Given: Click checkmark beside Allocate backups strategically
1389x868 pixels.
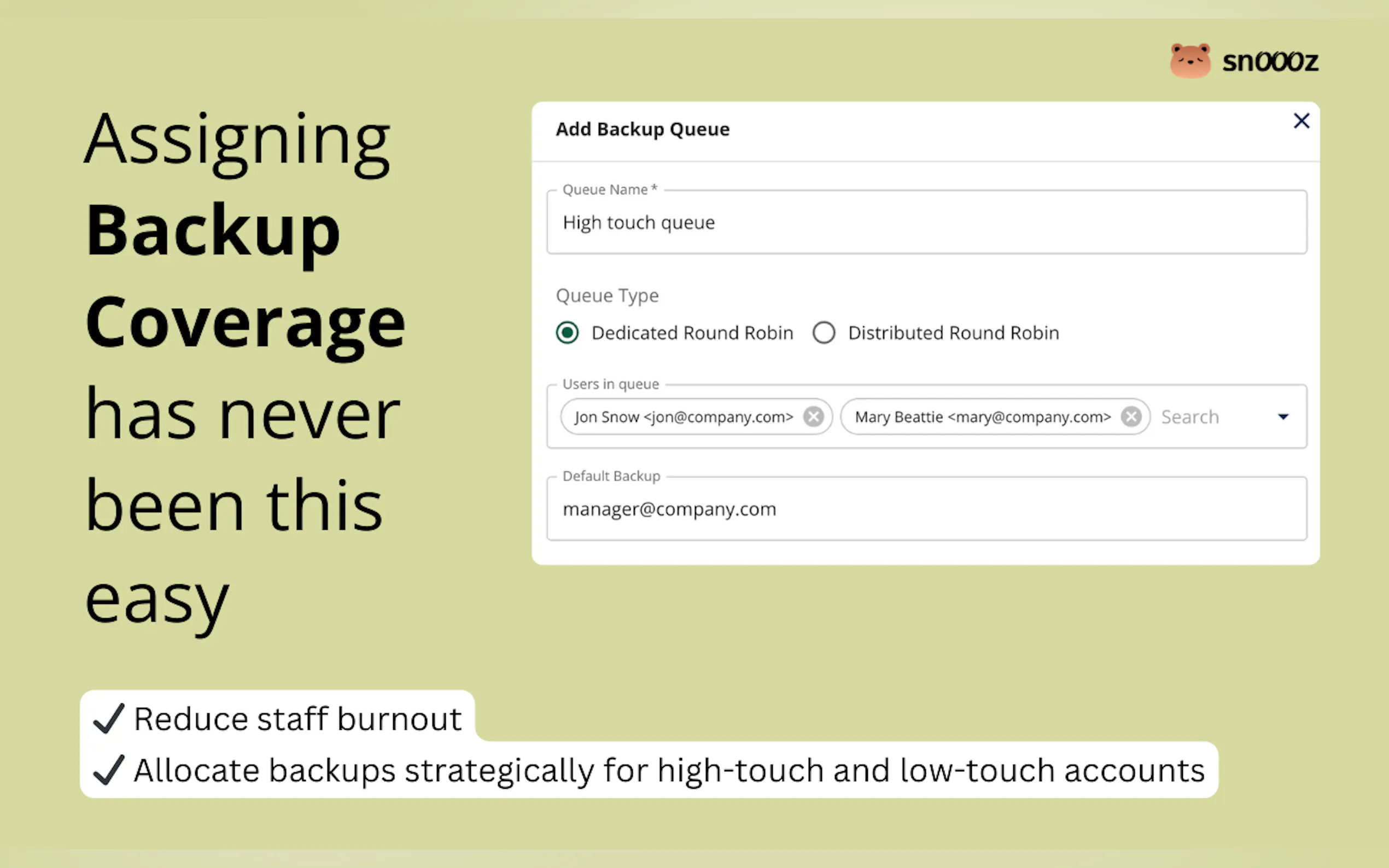Looking at the screenshot, I should [x=108, y=770].
